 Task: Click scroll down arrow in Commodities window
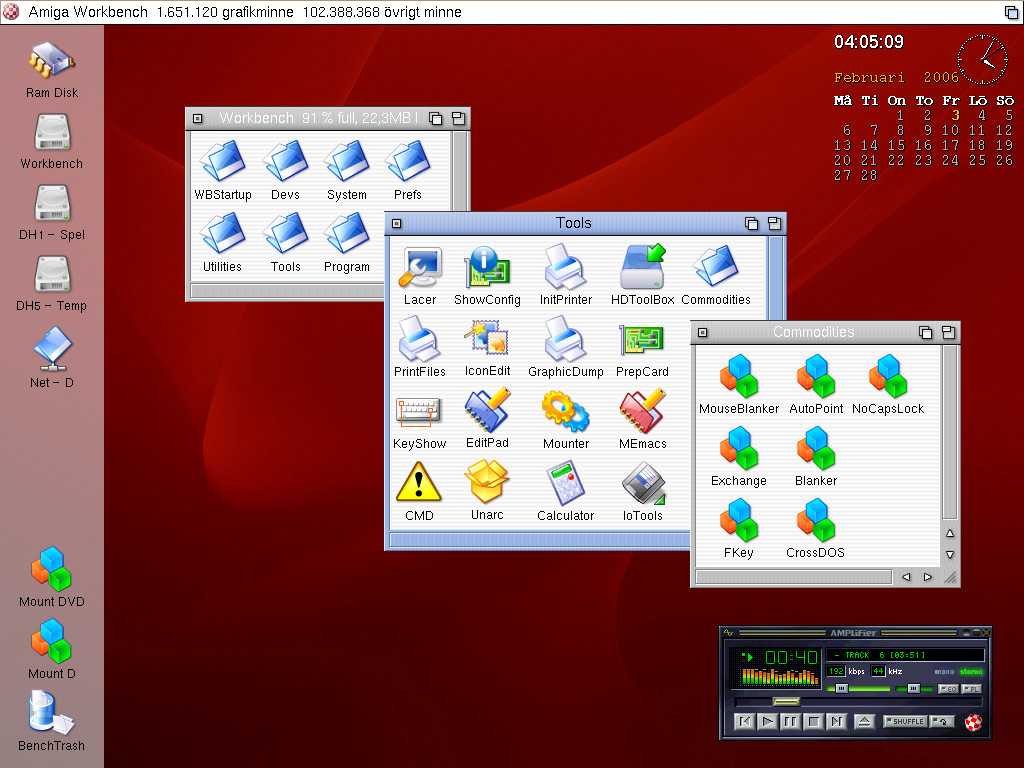pyautogui.click(x=950, y=554)
